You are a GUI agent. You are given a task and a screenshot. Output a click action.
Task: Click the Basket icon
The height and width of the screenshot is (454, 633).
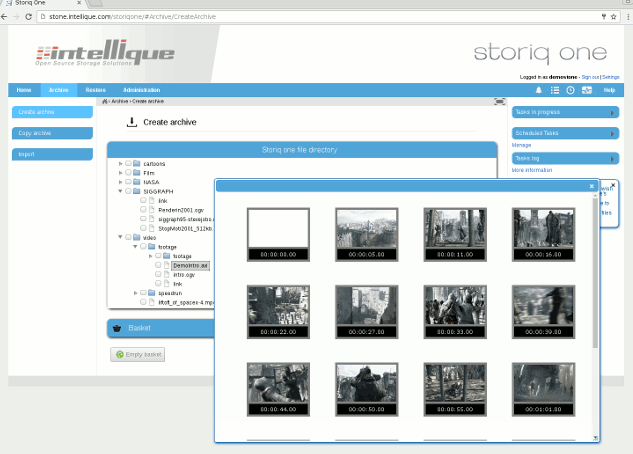pyautogui.click(x=117, y=328)
